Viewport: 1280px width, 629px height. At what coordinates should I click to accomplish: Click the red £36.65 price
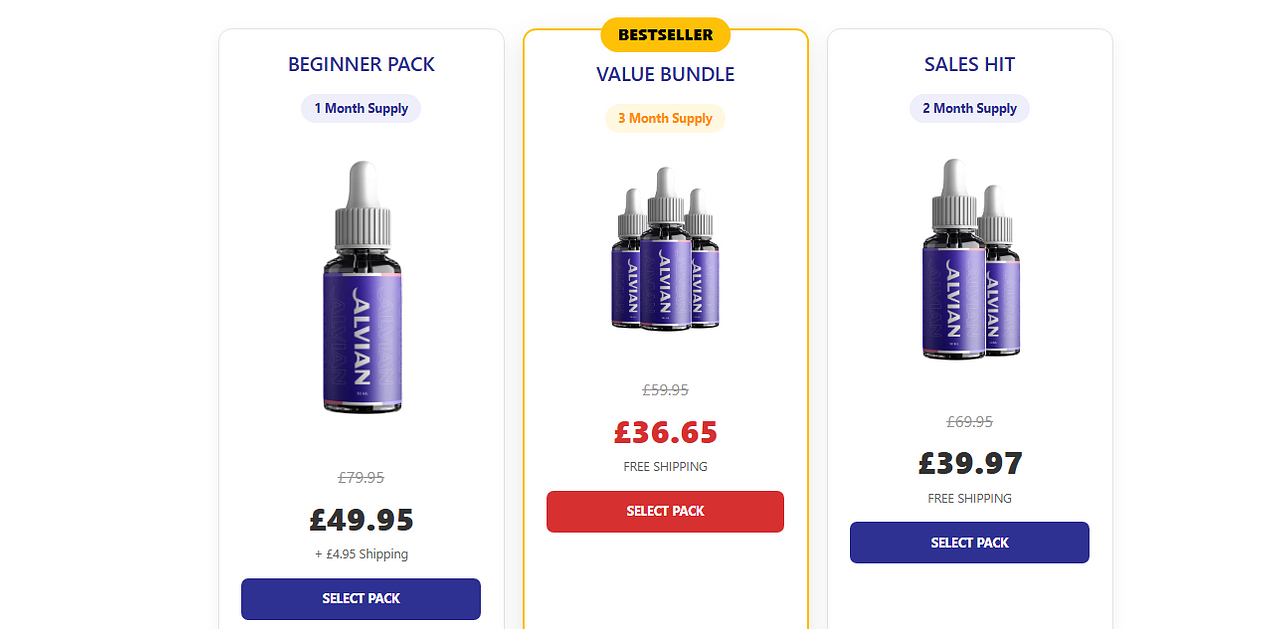[x=665, y=432]
